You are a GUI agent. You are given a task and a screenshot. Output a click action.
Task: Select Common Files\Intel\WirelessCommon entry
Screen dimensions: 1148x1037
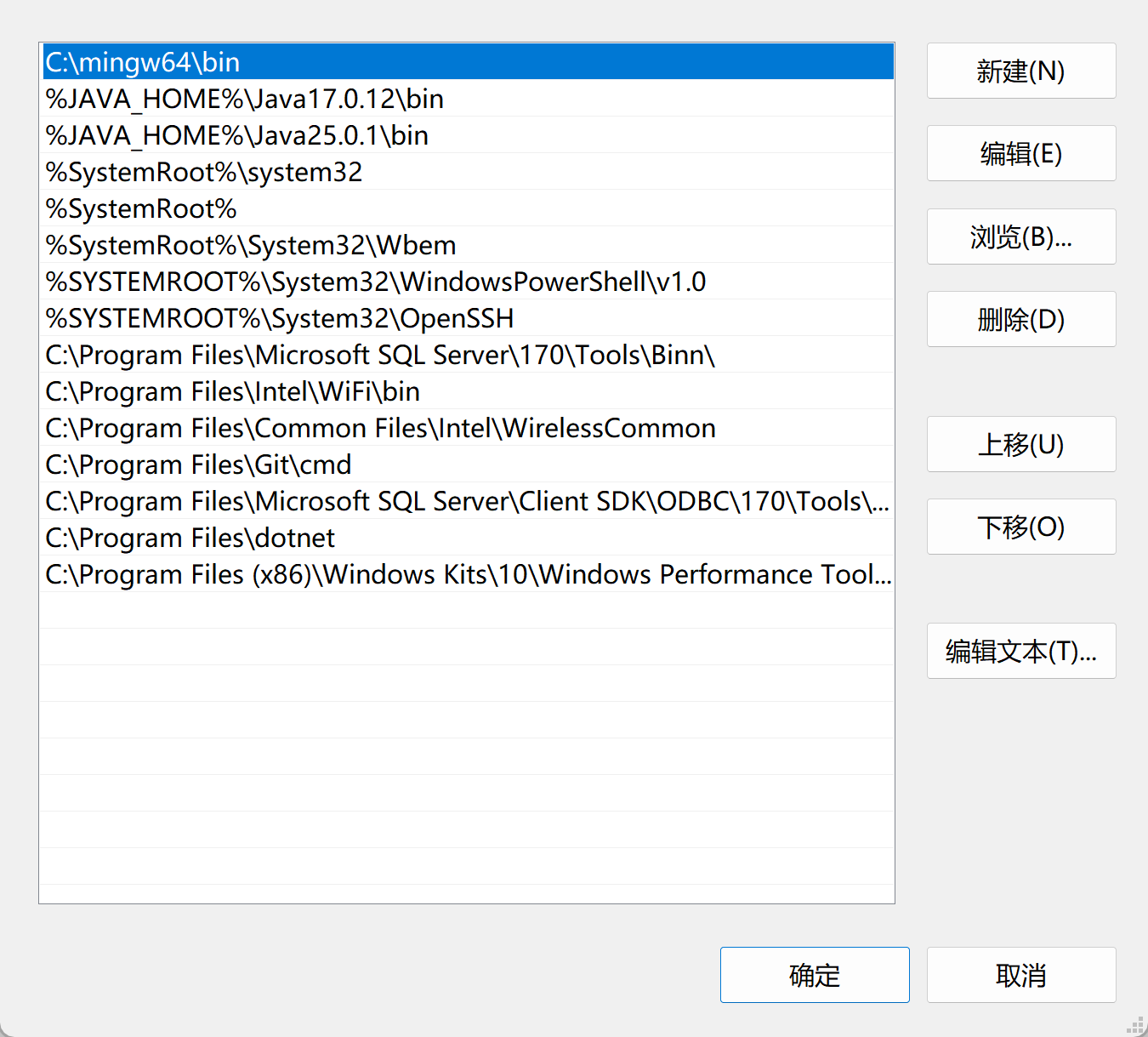468,428
